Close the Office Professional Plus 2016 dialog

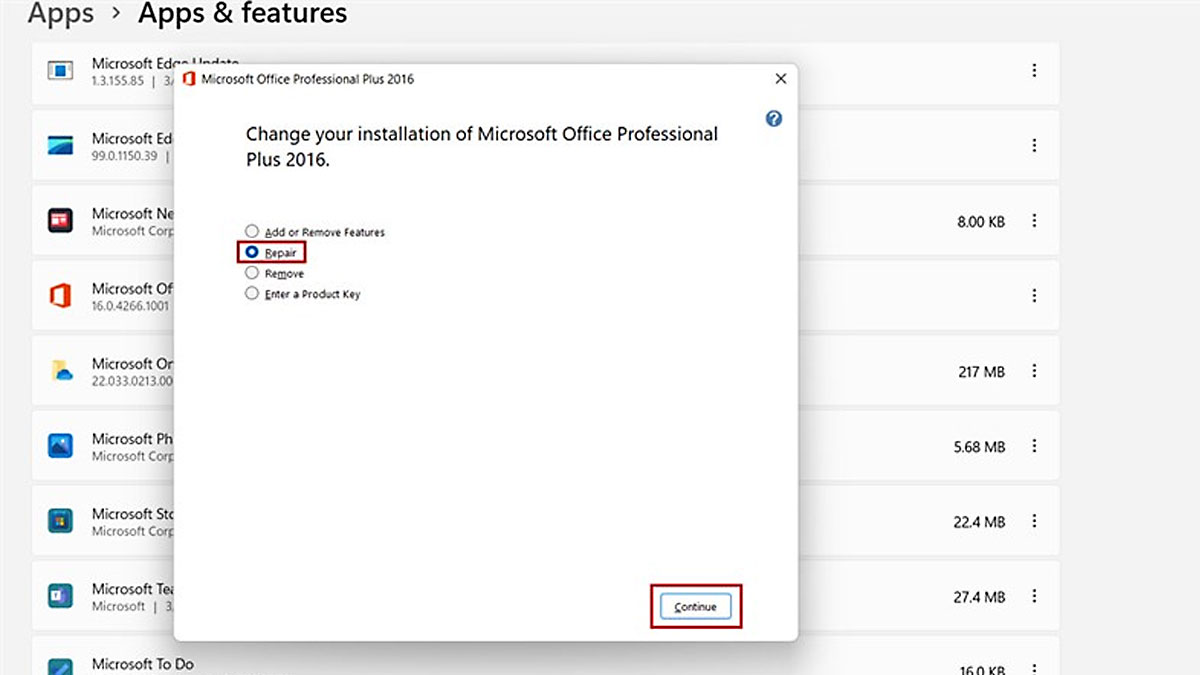tap(780, 79)
